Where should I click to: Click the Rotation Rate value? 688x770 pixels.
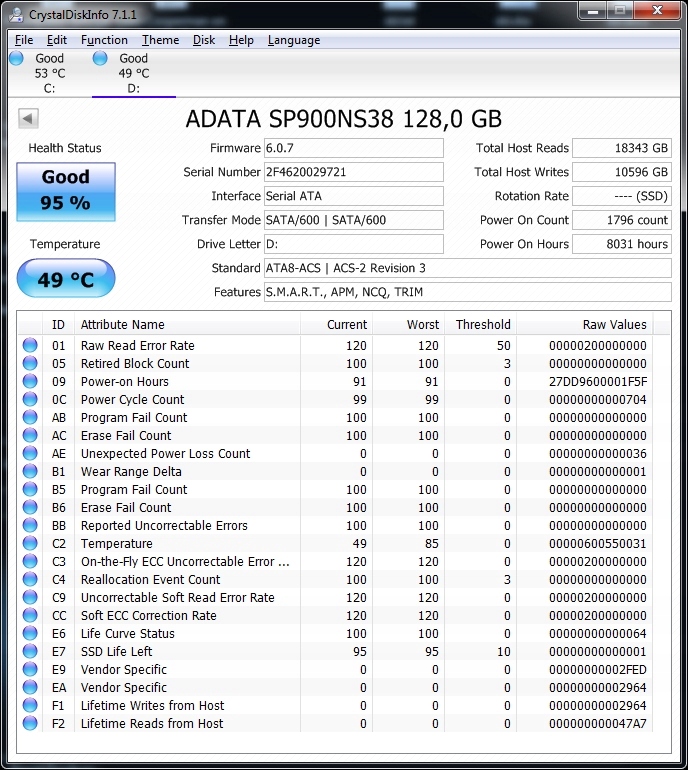[622, 196]
